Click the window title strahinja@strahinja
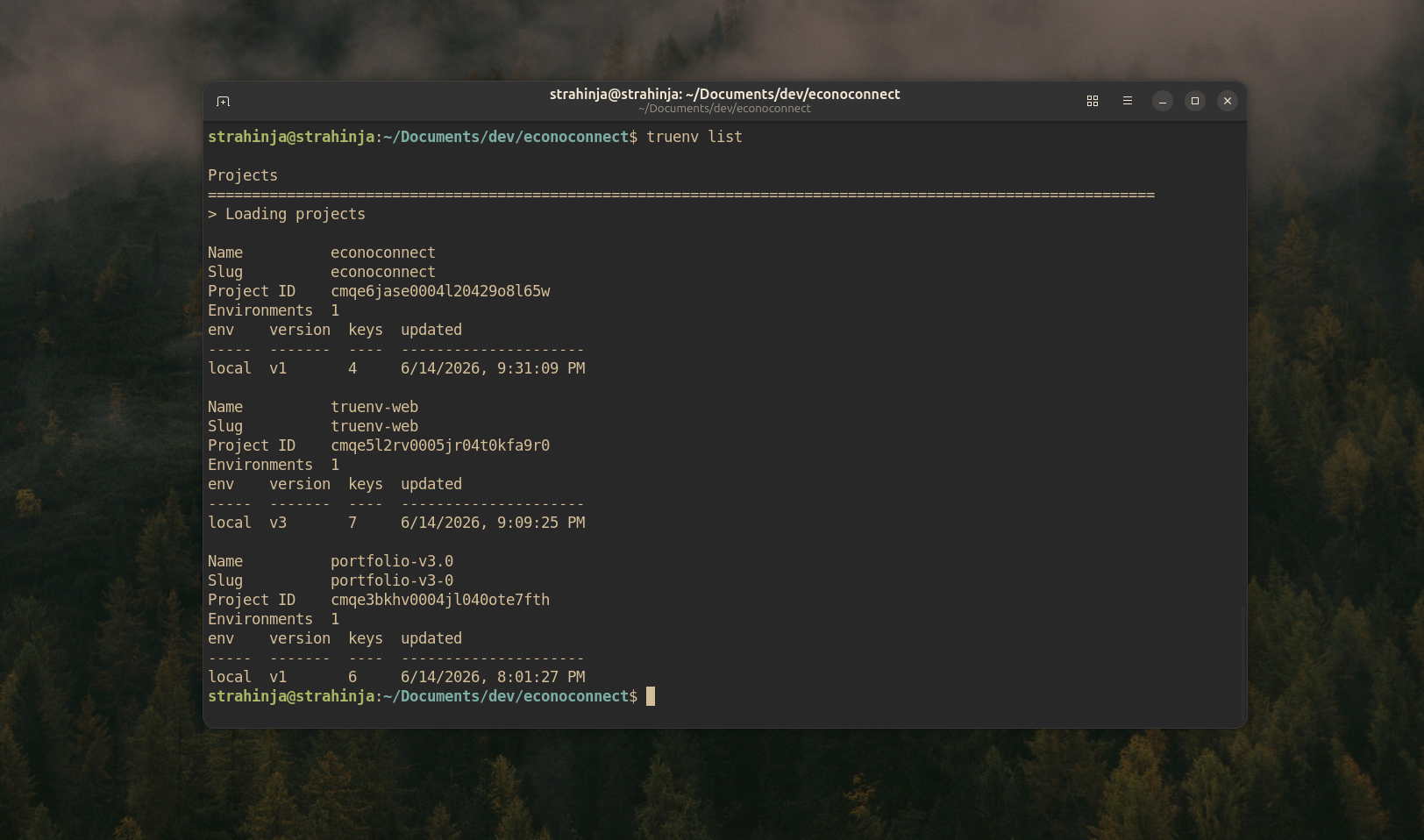This screenshot has height=840, width=1424. point(725,94)
